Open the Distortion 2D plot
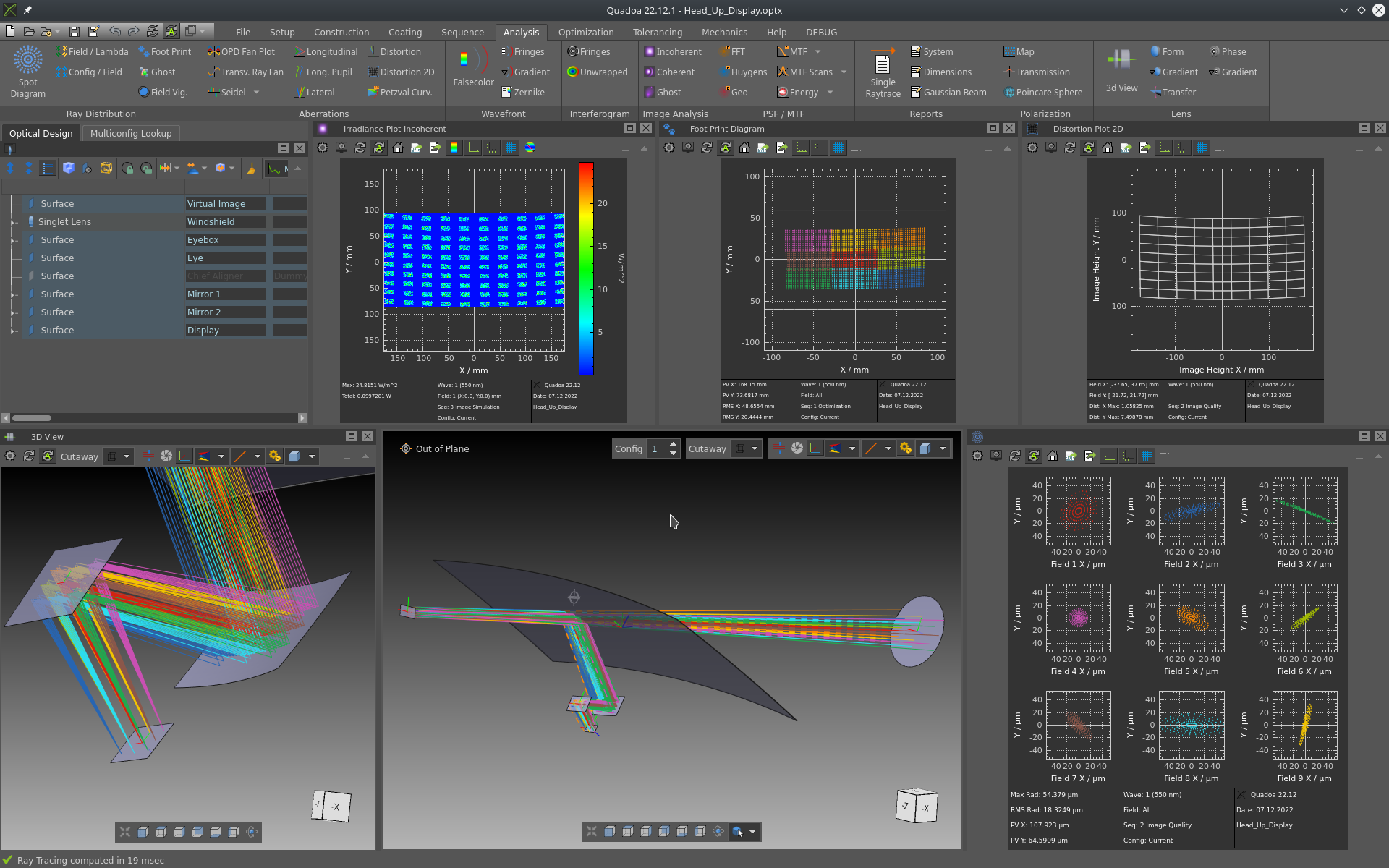1389x868 pixels. 401,72
